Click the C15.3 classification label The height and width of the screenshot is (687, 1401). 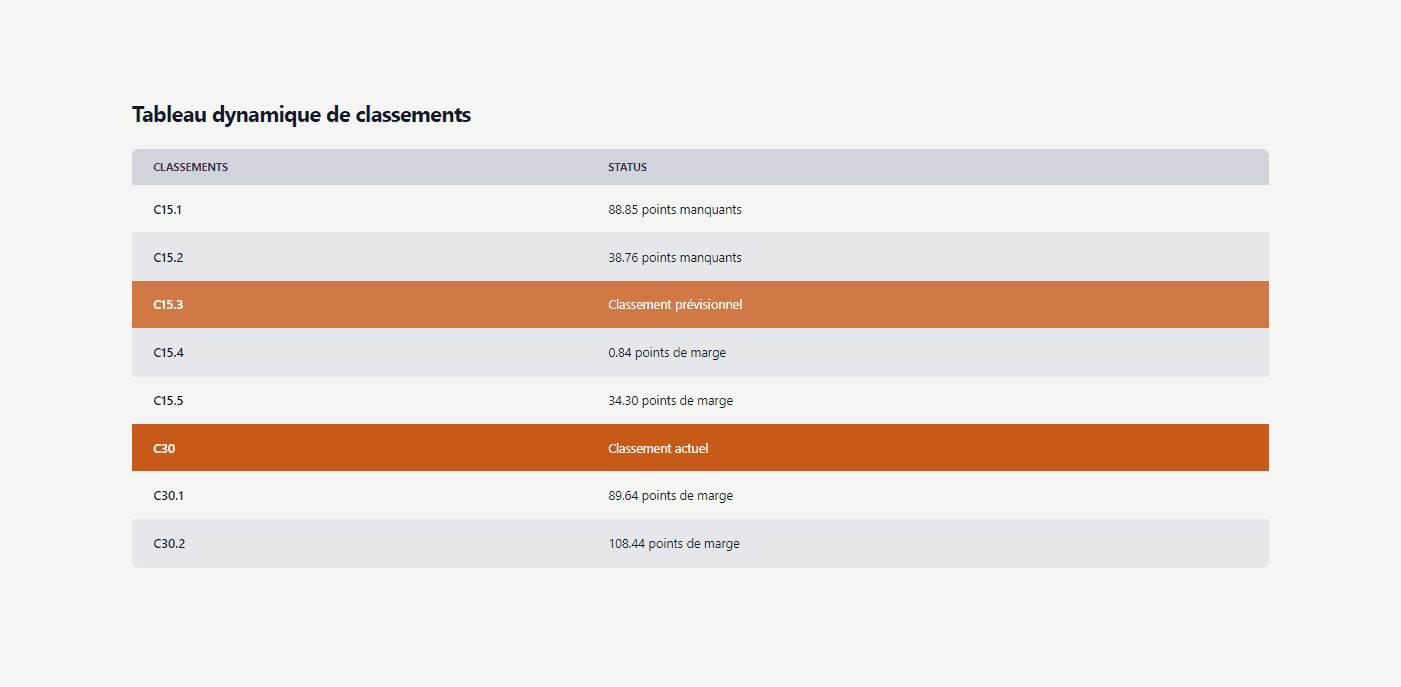coord(166,304)
